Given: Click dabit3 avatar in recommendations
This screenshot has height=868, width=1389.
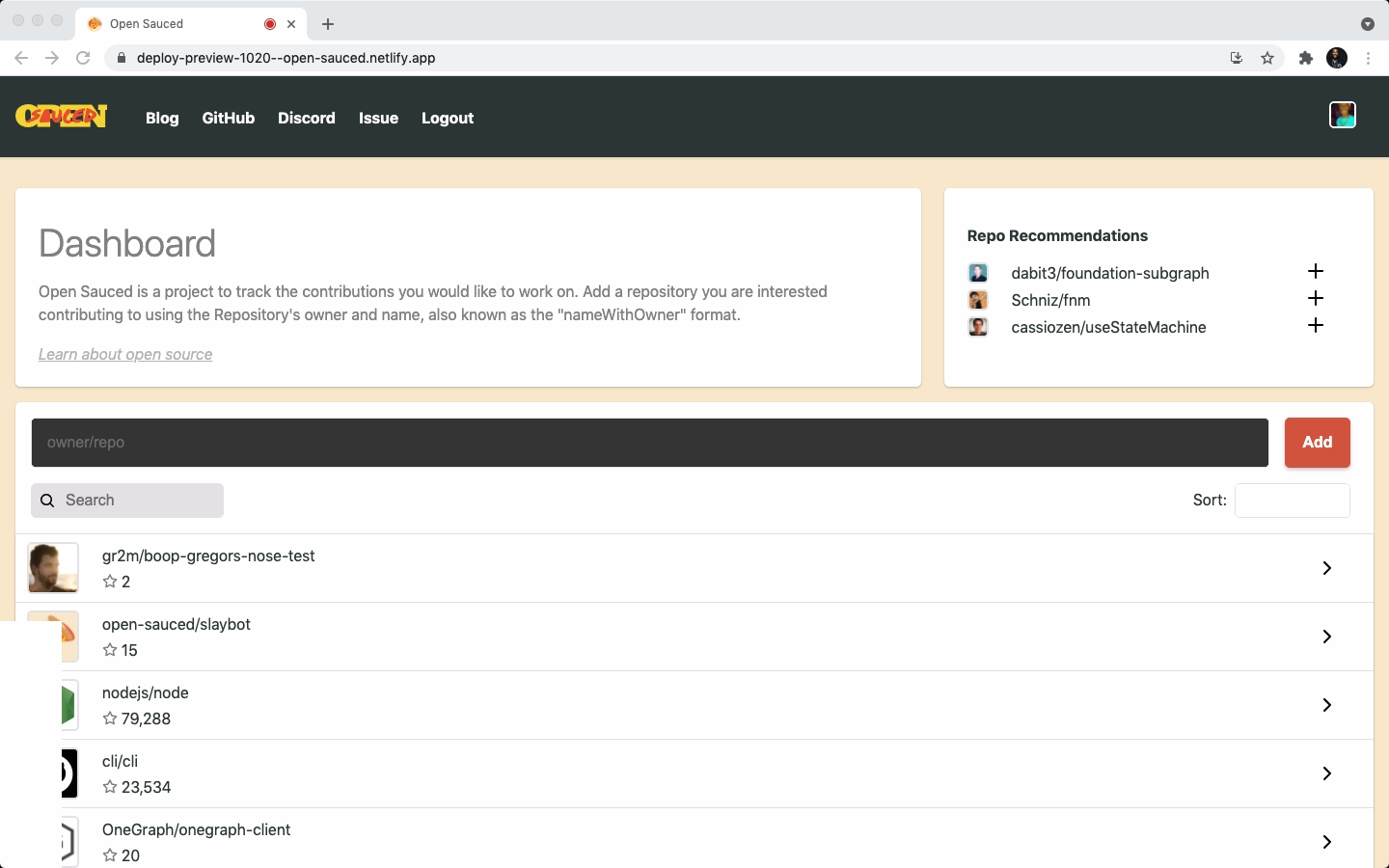Looking at the screenshot, I should pos(978,273).
